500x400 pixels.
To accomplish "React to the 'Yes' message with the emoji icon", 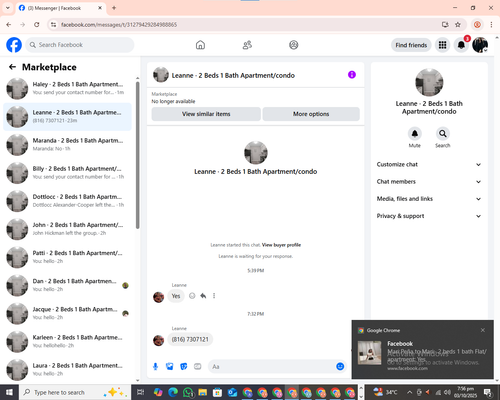I will point(192,296).
